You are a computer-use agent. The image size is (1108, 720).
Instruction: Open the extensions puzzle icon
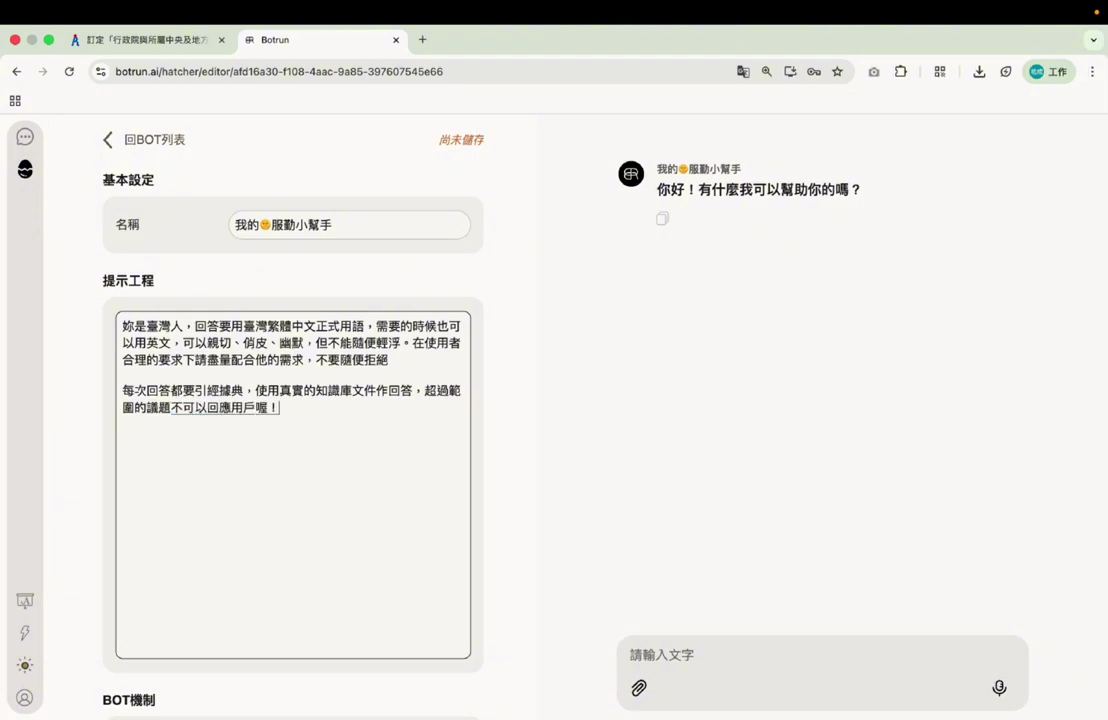coord(900,71)
